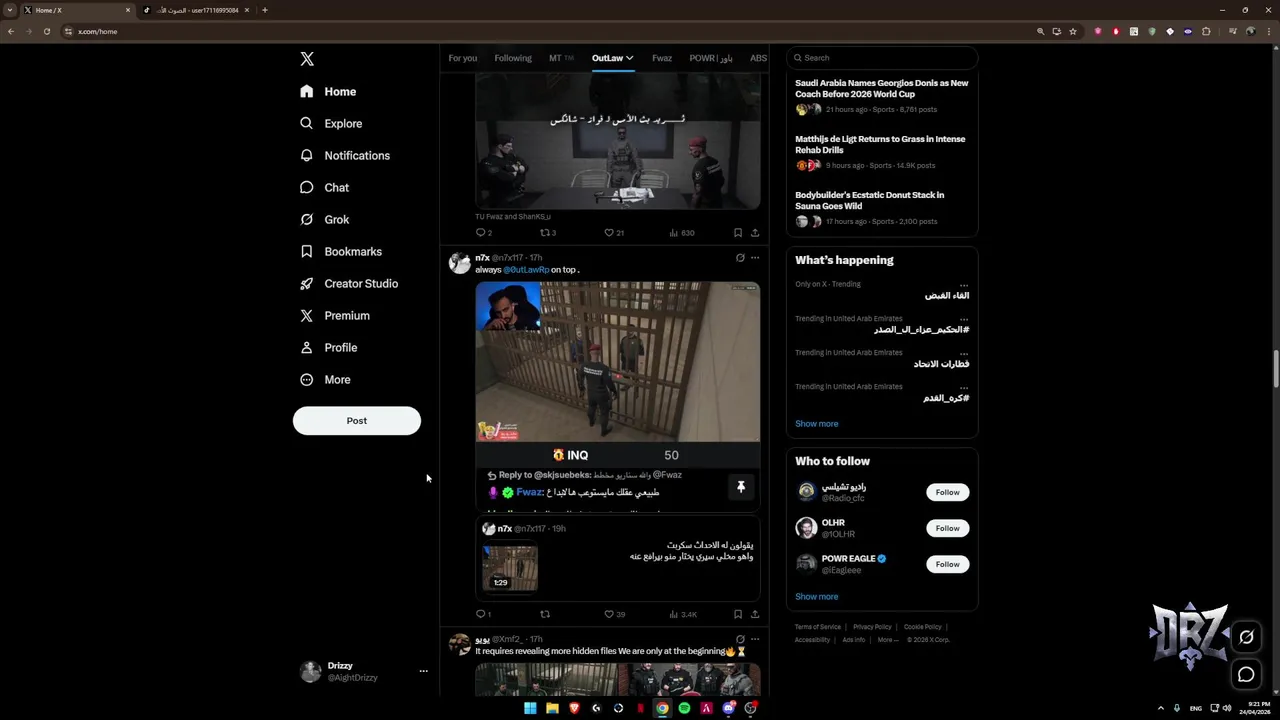View analytics showing 3.4K views

click(x=683, y=614)
